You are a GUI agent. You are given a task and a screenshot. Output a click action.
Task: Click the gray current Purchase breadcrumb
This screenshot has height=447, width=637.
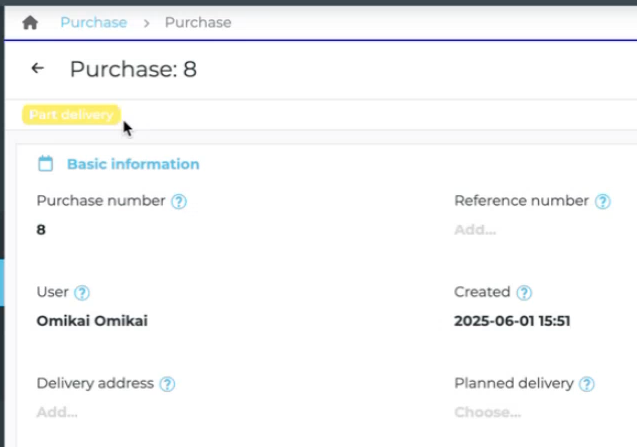[198, 22]
